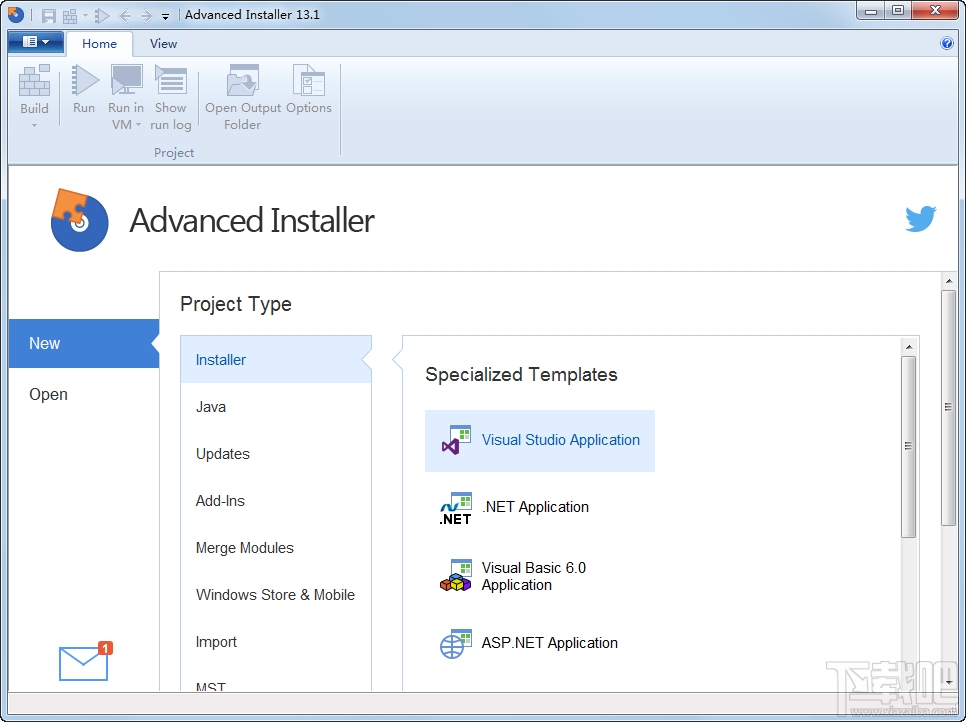This screenshot has width=966, height=722.
Task: Click the Back arrow in title bar
Action: click(125, 15)
